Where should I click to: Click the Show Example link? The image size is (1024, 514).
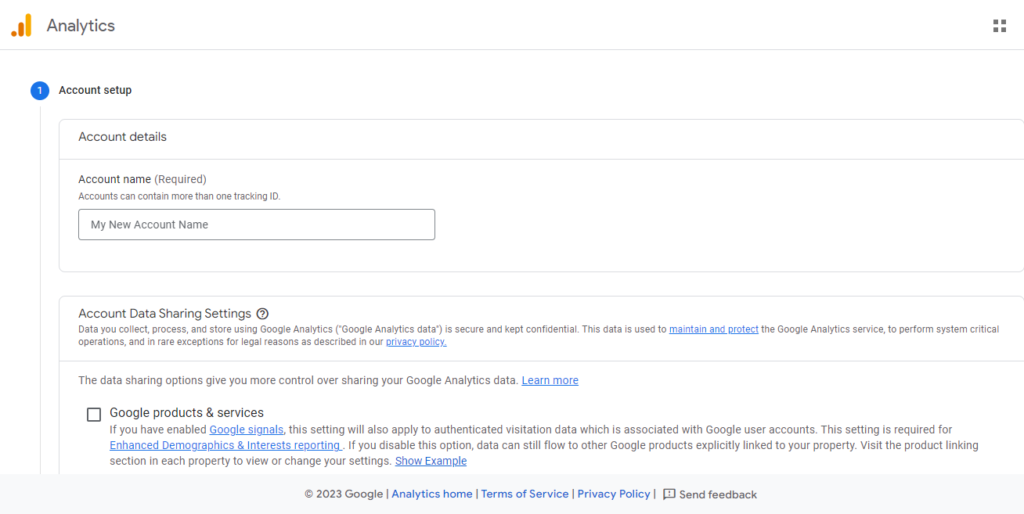[x=430, y=461]
